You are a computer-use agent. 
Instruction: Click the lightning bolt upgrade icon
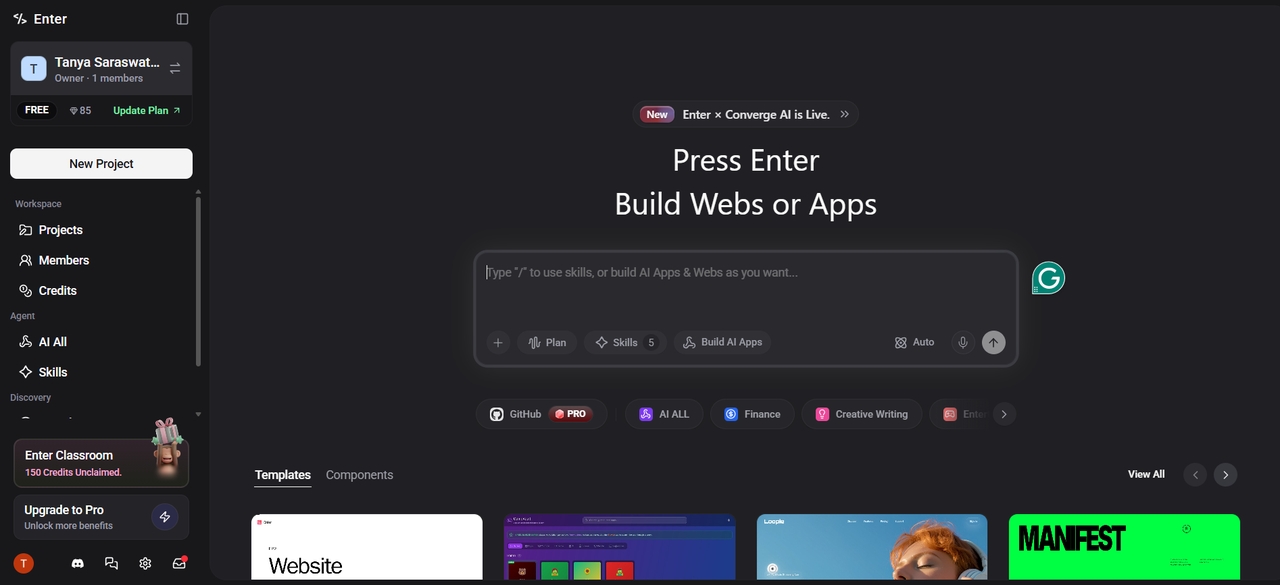[165, 517]
